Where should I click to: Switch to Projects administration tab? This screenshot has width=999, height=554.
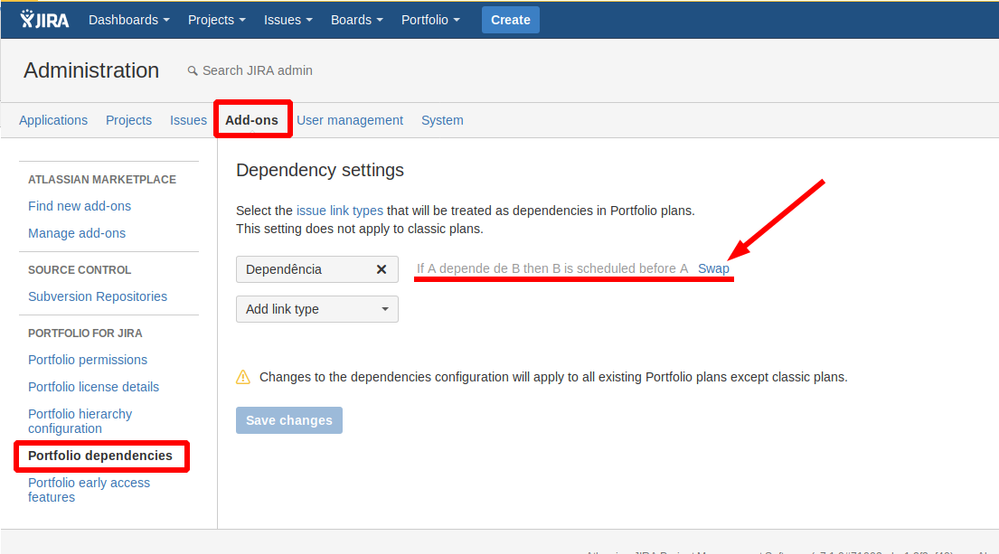(x=129, y=120)
